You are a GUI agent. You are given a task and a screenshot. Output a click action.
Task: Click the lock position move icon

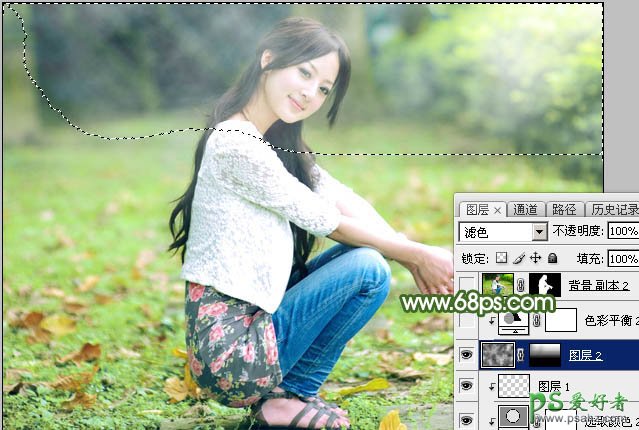536,258
